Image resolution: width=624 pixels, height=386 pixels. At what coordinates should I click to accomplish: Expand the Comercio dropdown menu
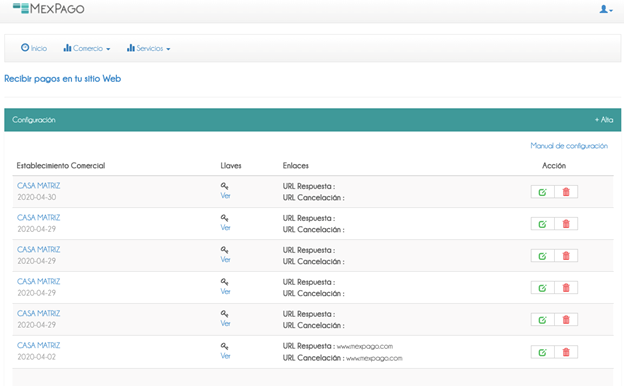point(87,48)
